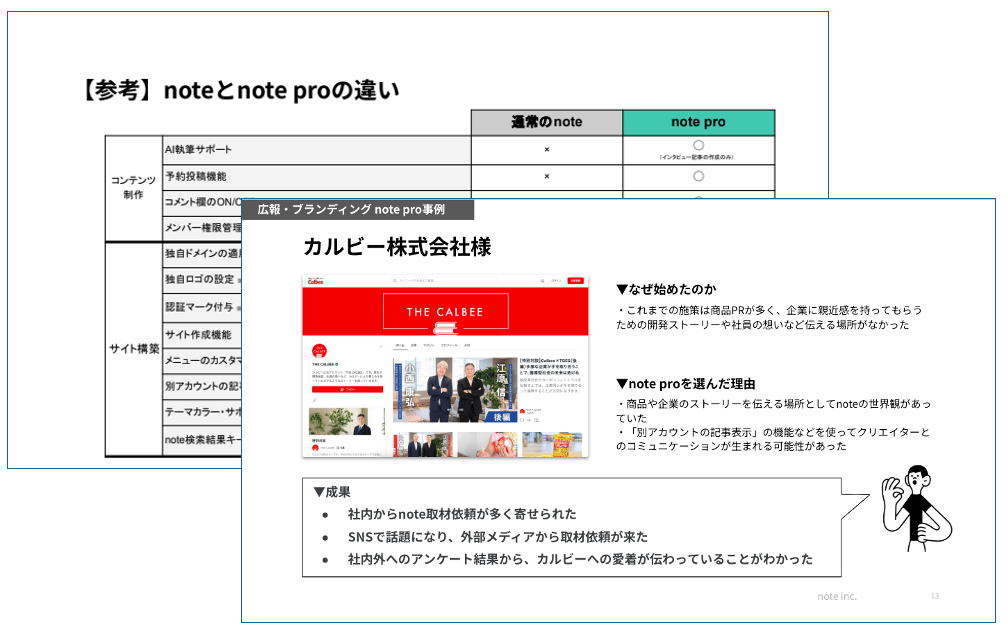The height and width of the screenshot is (638, 1008).
Task: Click the THE CALBEE red banner
Action: pyautogui.click(x=446, y=311)
